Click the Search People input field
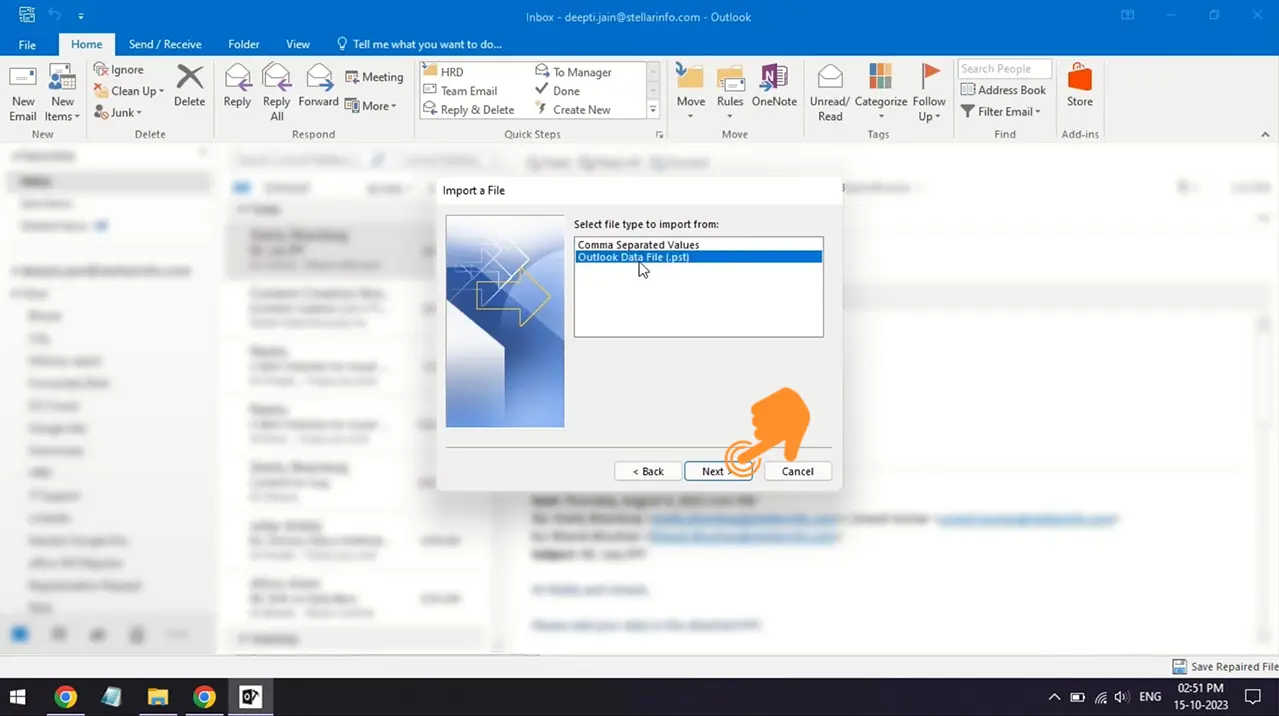The image size is (1279, 716). click(1004, 69)
